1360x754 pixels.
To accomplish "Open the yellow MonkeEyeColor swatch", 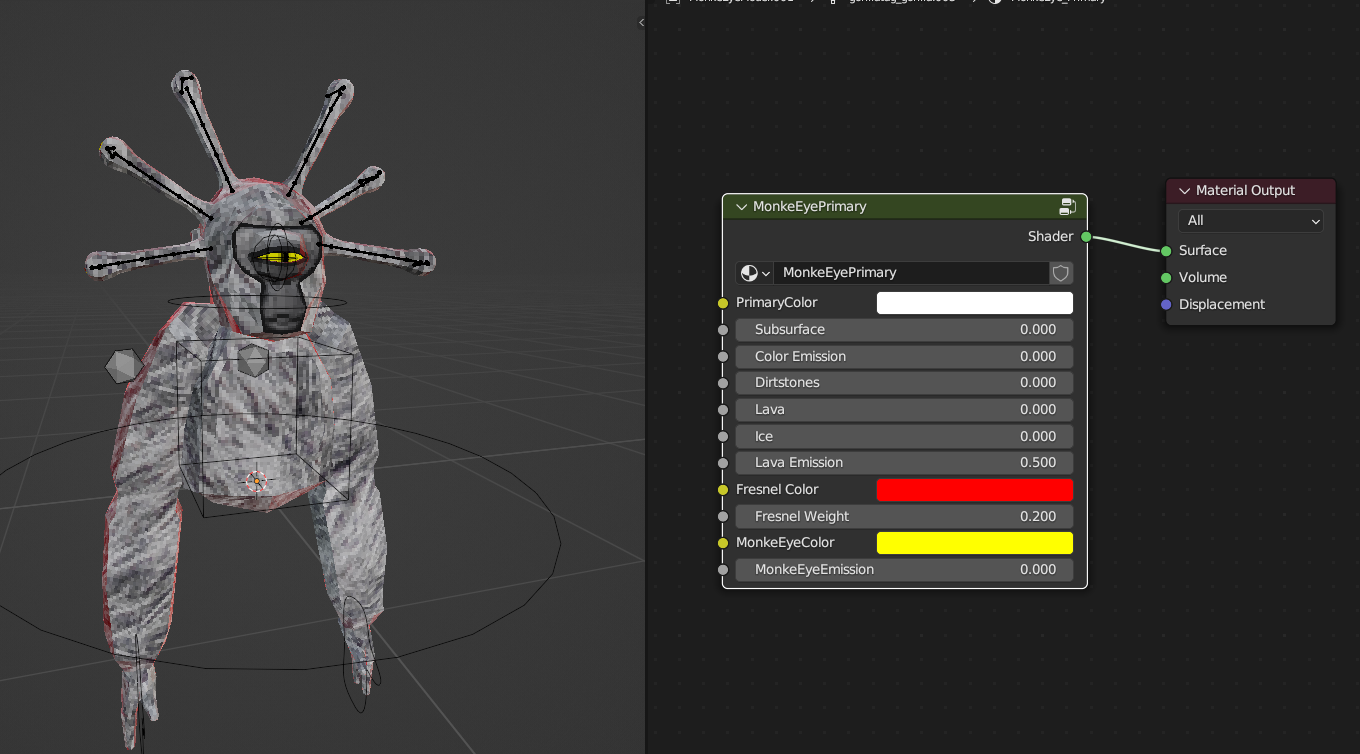I will (974, 542).
